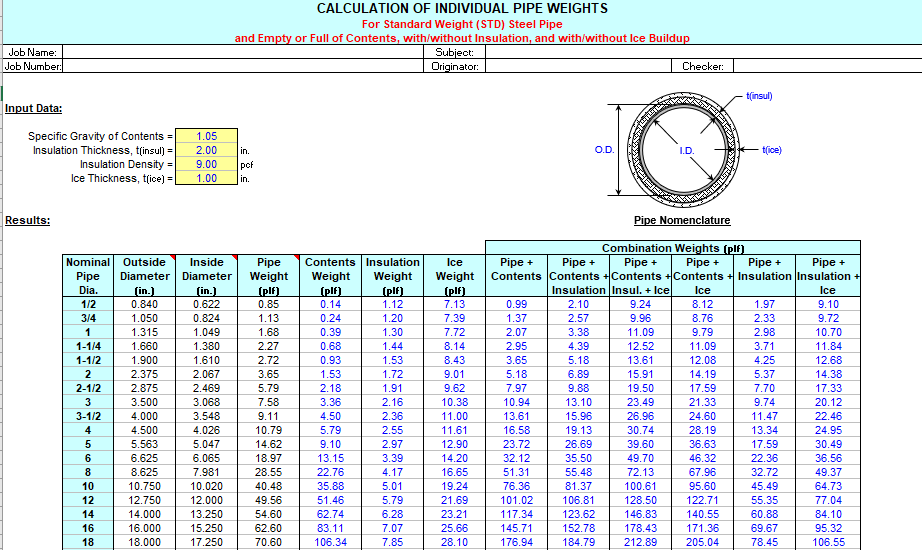Viewport: 922px width, 550px height.
Task: Select the 'Results:' heading
Action: (28, 220)
